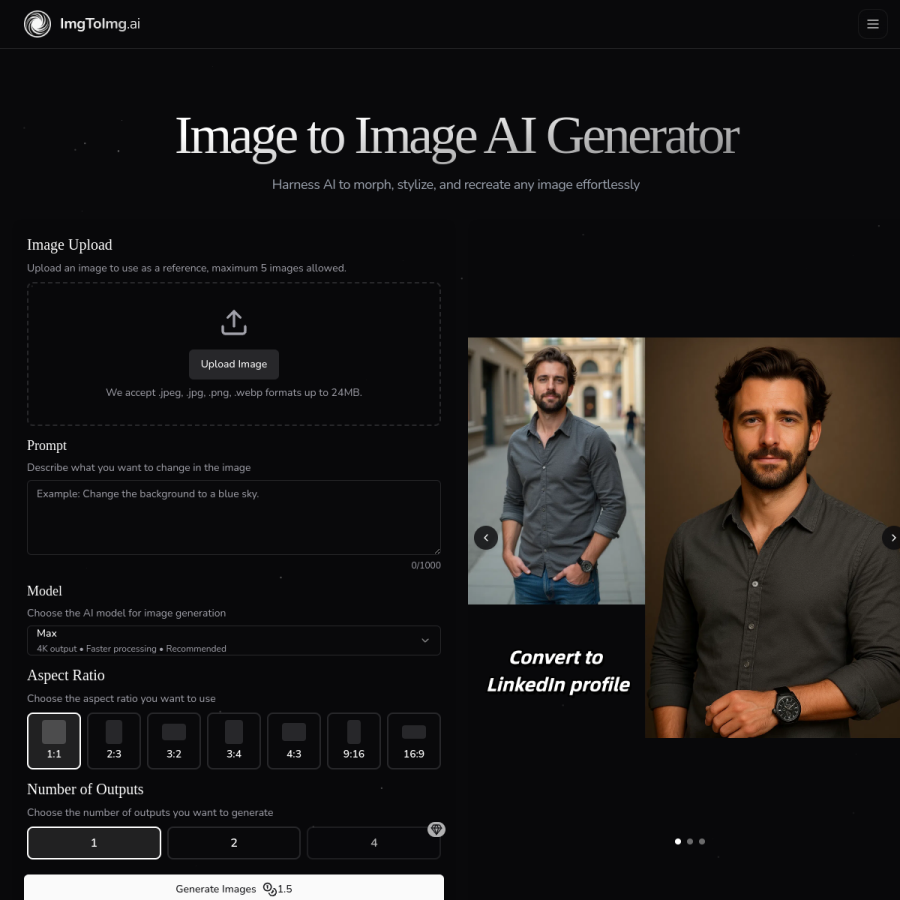Click the premium diamond badge icon
This screenshot has height=900, width=900.
click(x=436, y=829)
